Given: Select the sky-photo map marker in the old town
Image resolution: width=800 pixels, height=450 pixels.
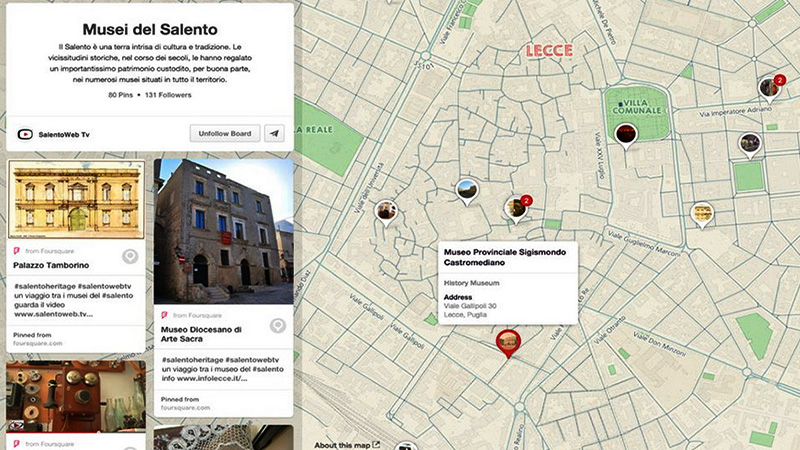Looking at the screenshot, I should pyautogui.click(x=467, y=192).
